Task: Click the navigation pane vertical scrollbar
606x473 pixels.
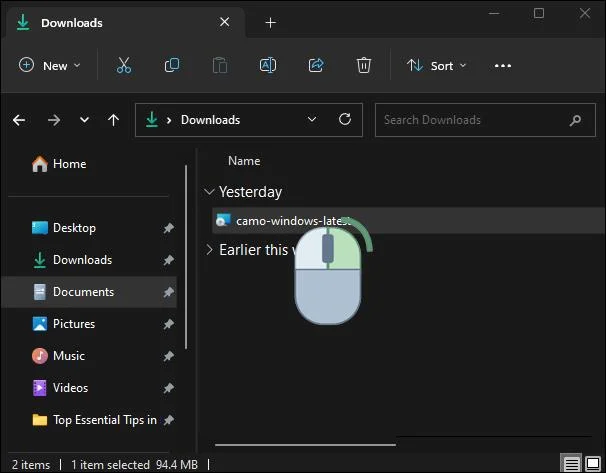Action: (x=186, y=257)
